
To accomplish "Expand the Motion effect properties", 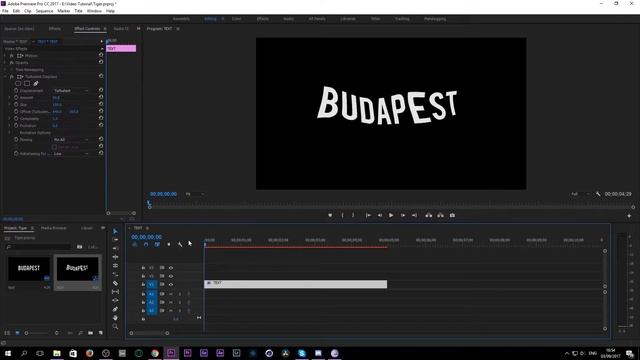I will point(5,56).
